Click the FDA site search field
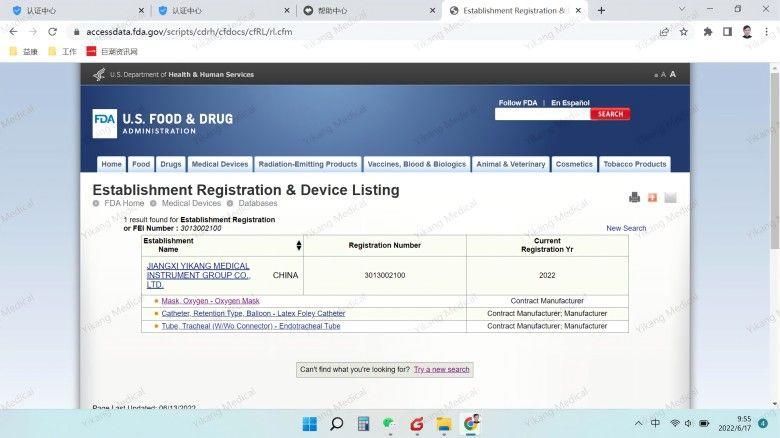This screenshot has height=438, width=780. click(x=542, y=114)
